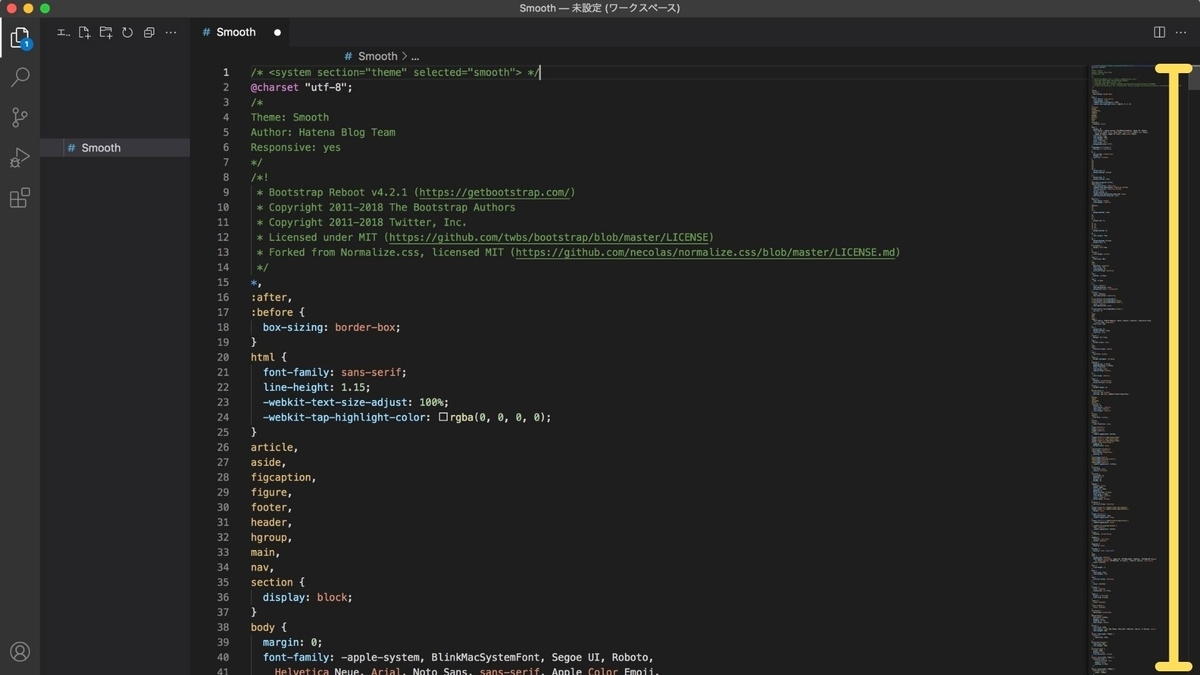Close the unsaved Smooth tab via dot
1200x675 pixels.
[x=277, y=32]
